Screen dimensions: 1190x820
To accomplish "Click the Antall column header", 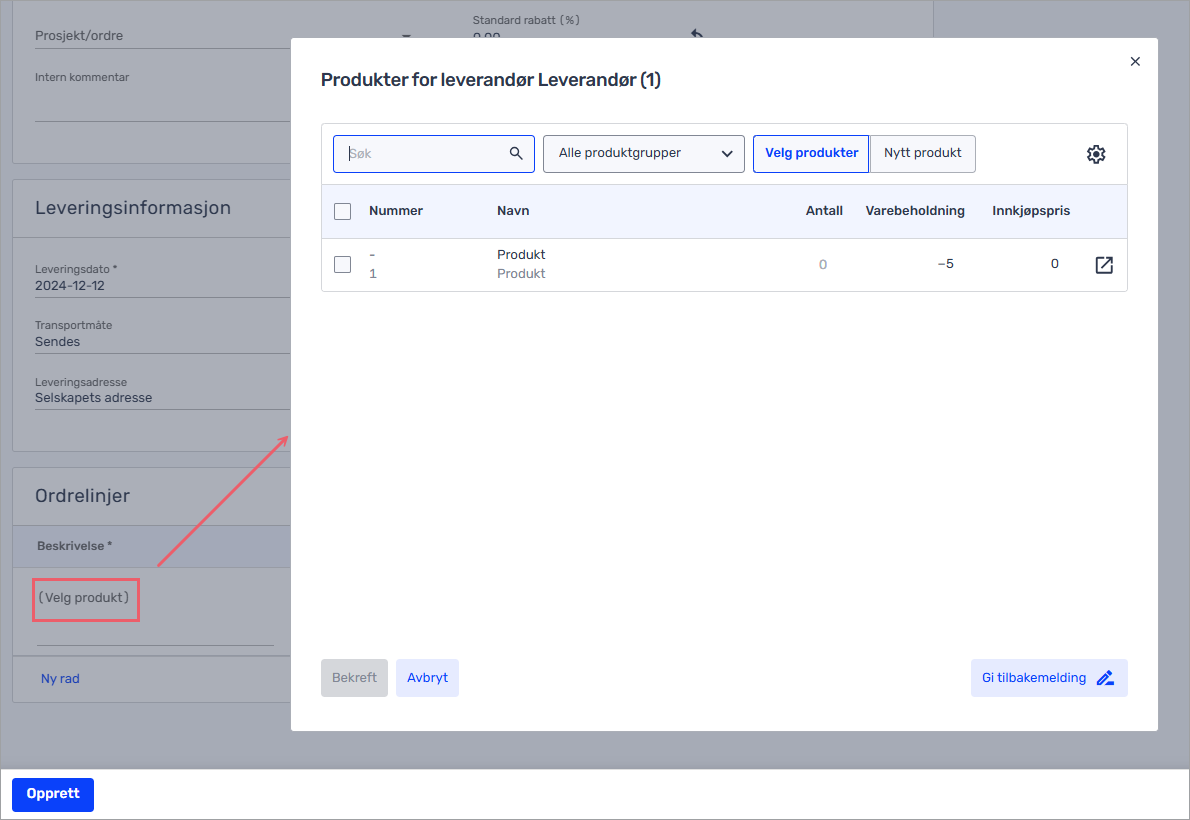I will [x=824, y=211].
